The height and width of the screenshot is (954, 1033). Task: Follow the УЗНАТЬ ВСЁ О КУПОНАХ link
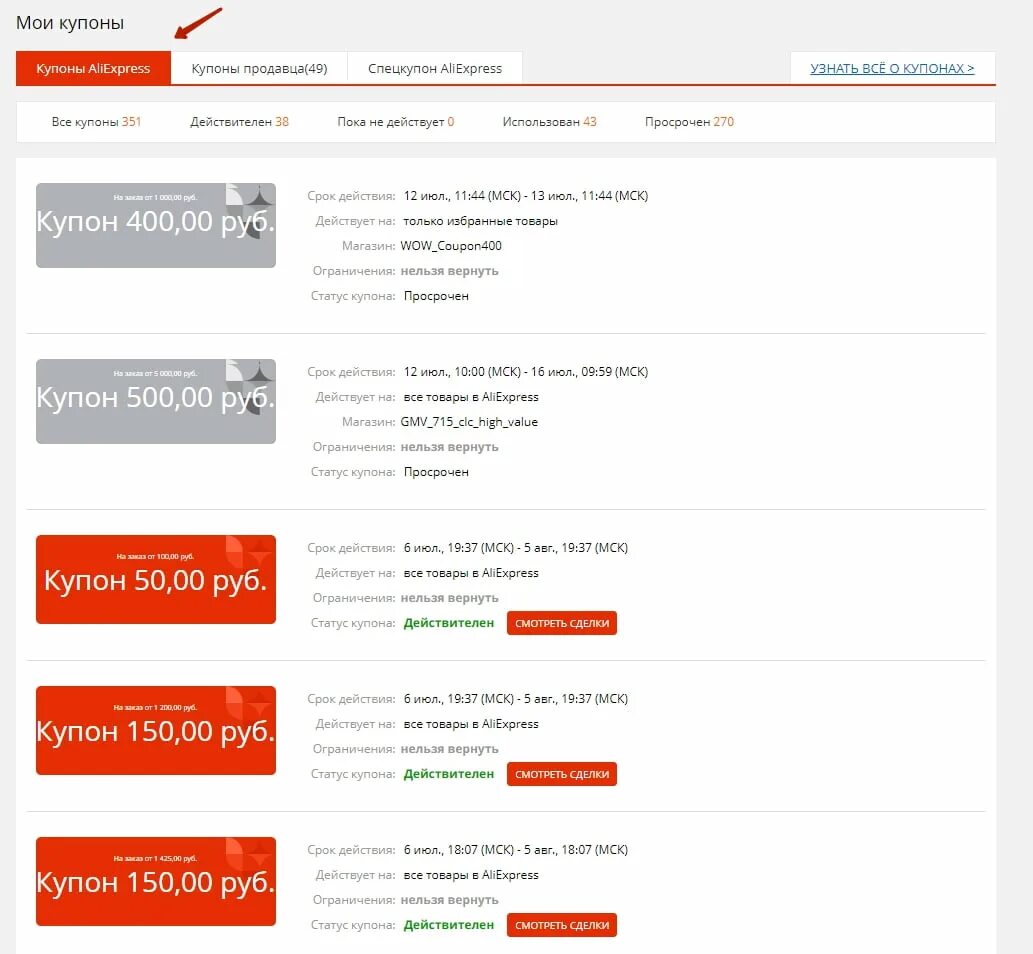(x=892, y=69)
